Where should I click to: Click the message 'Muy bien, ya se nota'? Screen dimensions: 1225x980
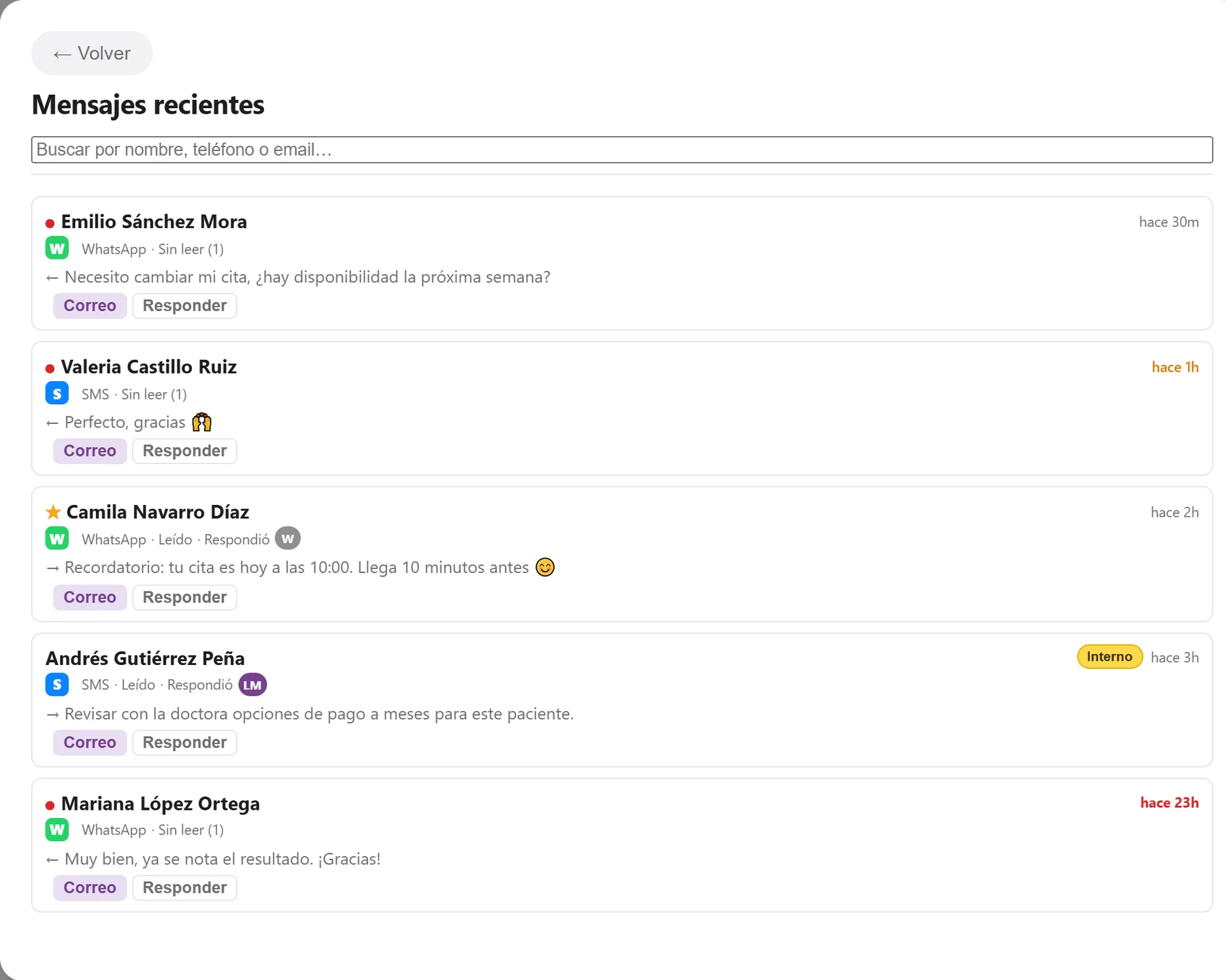[213, 859]
